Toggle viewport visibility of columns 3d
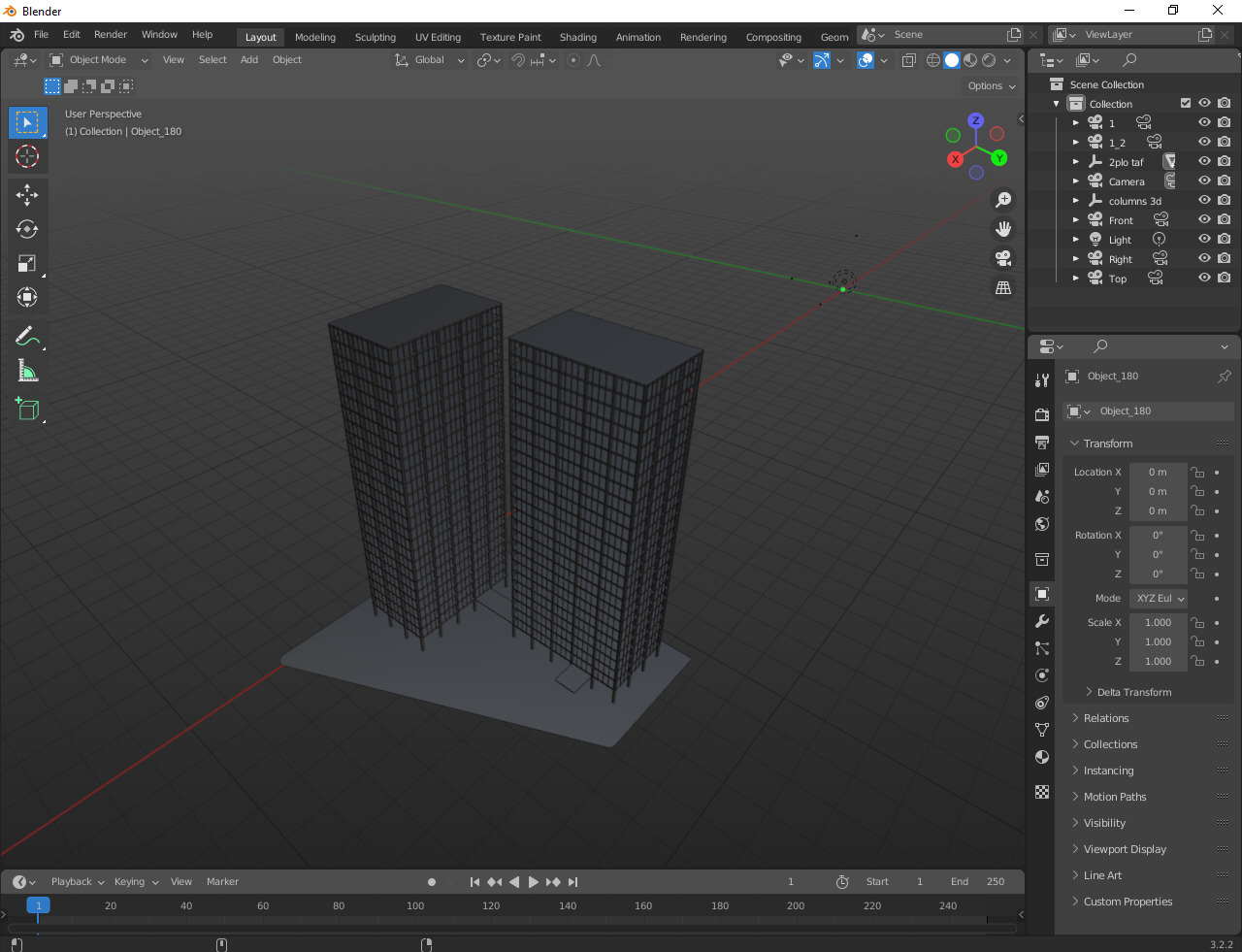Viewport: 1242px width, 952px height. [x=1204, y=200]
